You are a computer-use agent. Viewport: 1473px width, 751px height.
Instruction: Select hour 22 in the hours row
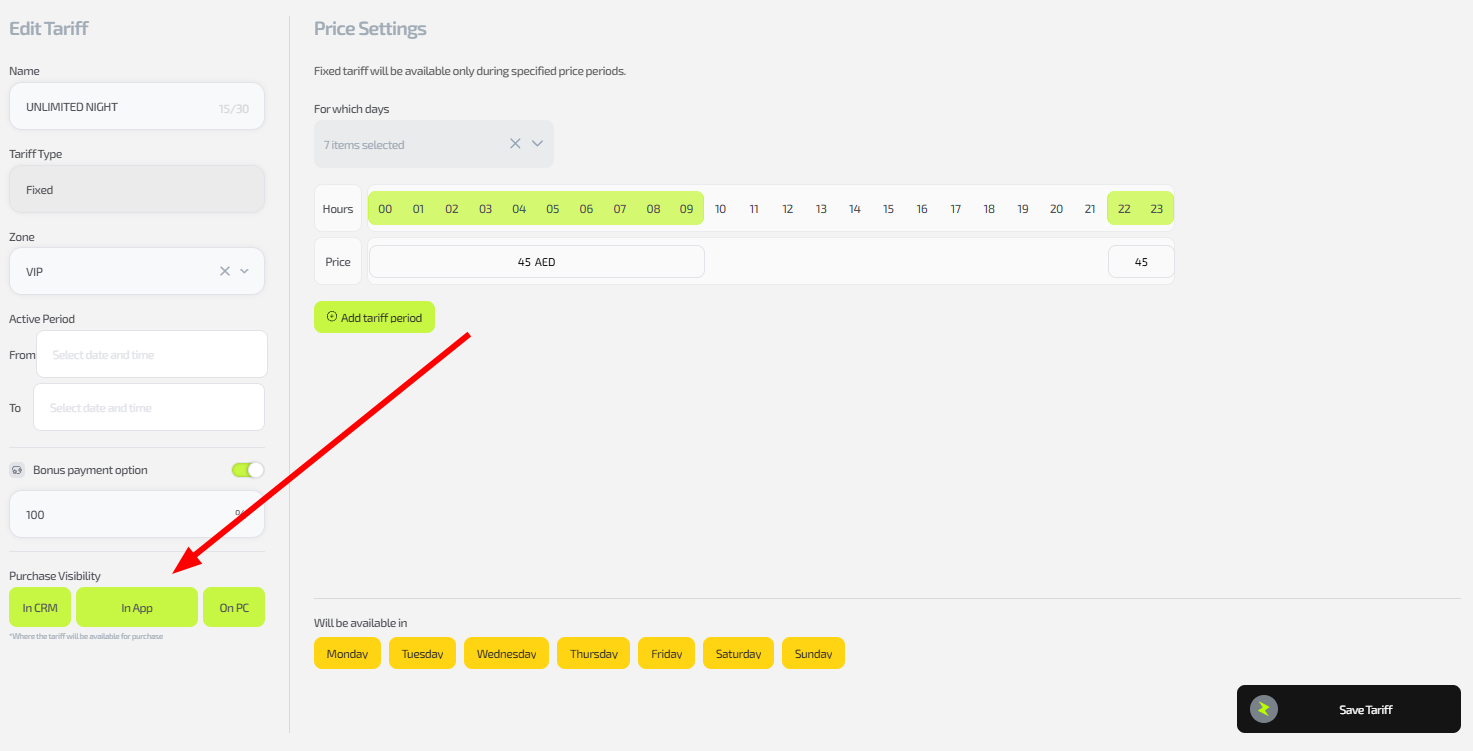(x=1124, y=209)
